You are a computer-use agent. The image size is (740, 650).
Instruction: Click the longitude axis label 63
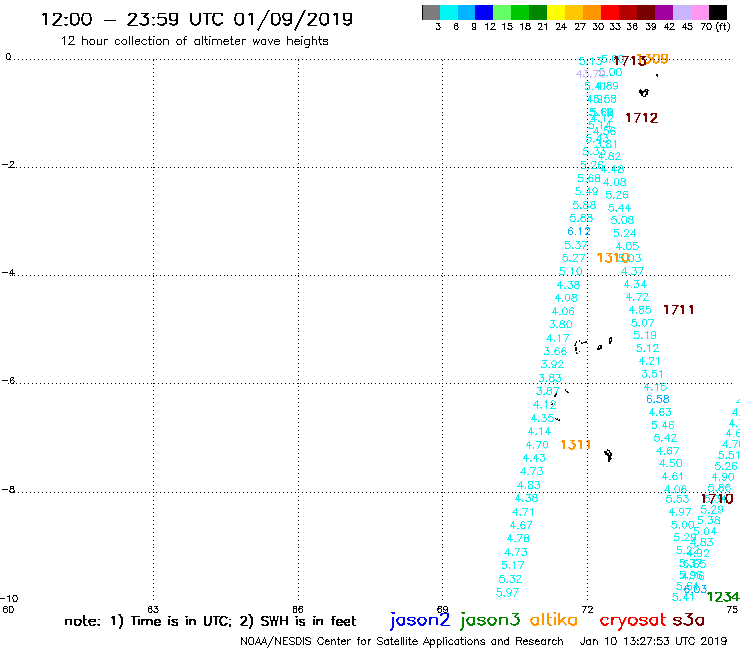[153, 609]
